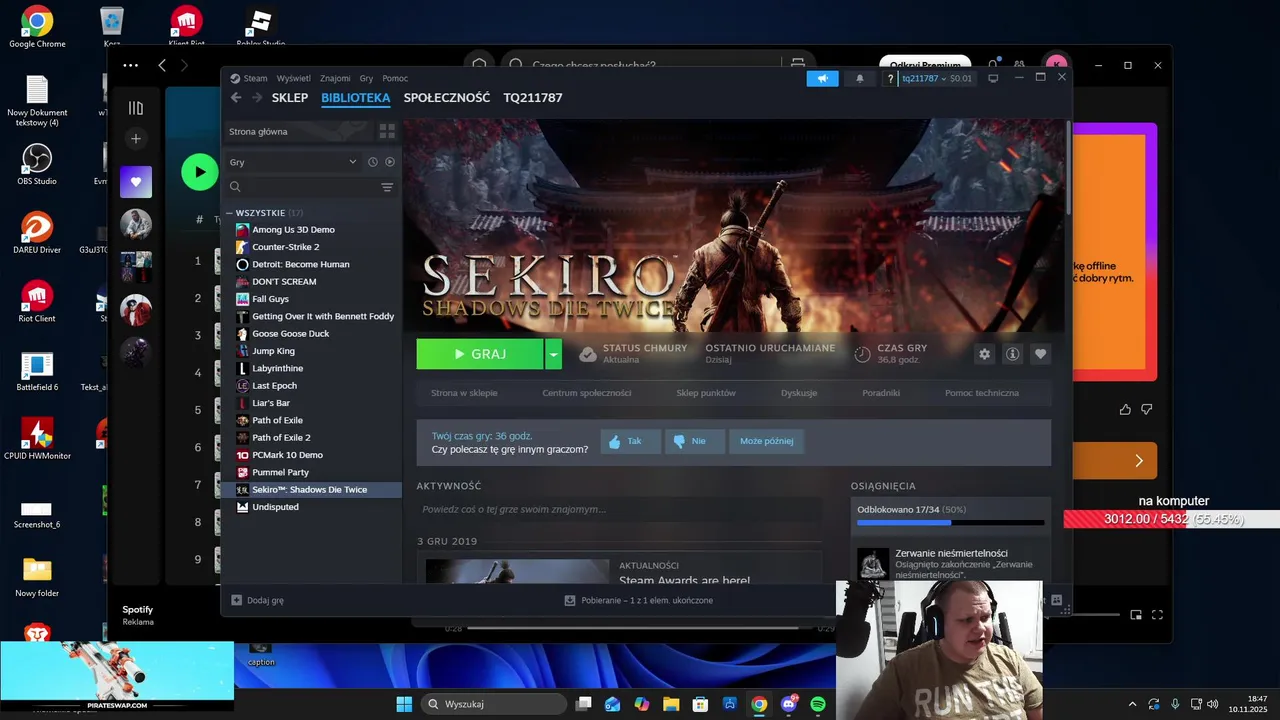Click the Add game plus icon
The image size is (1280, 720).
(x=237, y=600)
